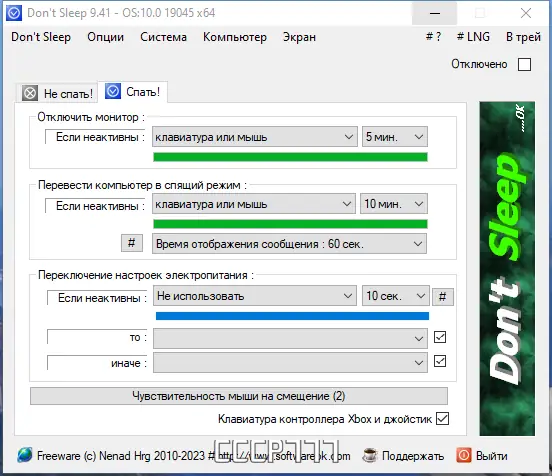Open the 5 мин. timeout dropdown
The height and width of the screenshot is (476, 552).
click(x=395, y=137)
